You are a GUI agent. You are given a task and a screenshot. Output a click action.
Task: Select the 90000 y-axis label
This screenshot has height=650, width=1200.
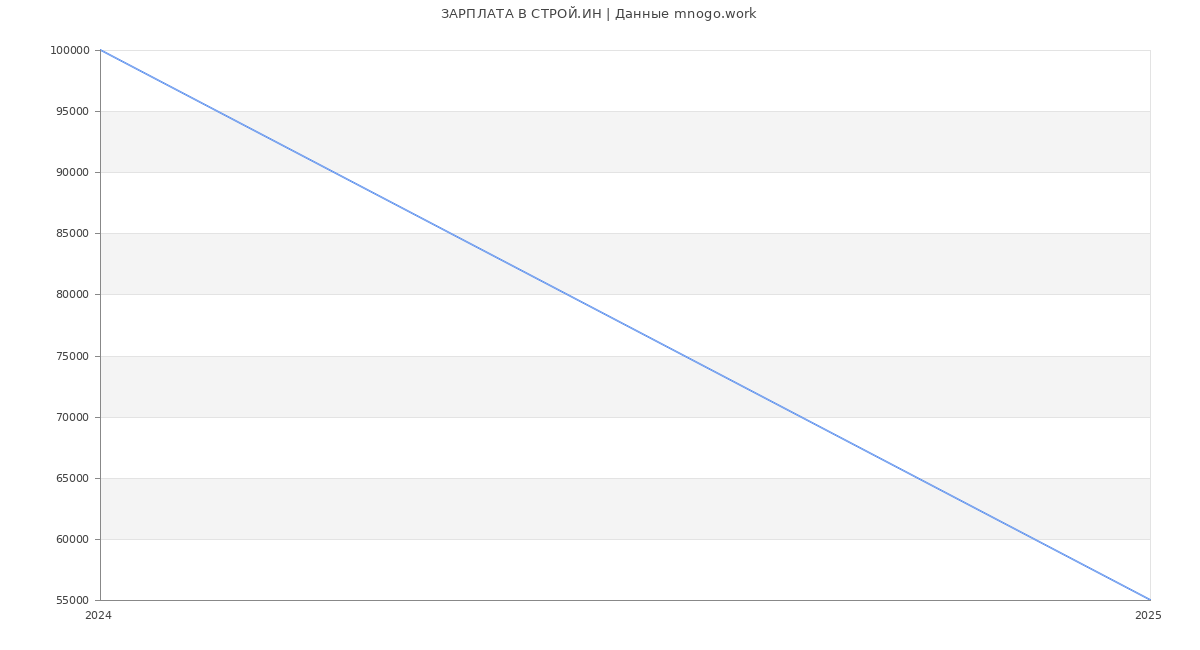coord(72,173)
